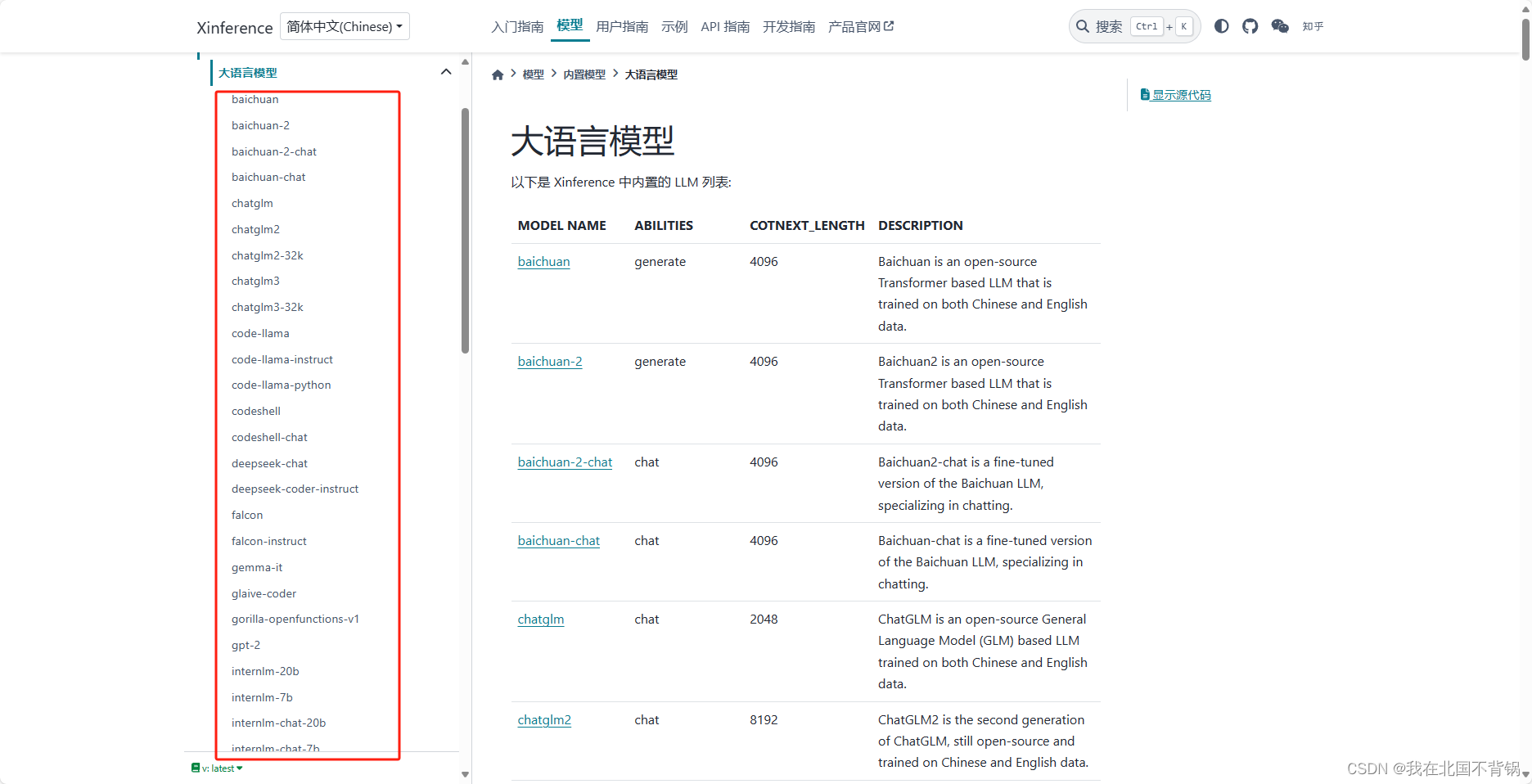The width and height of the screenshot is (1532, 784).
Task: Open the API 指南 nav item
Action: pyautogui.click(x=725, y=26)
